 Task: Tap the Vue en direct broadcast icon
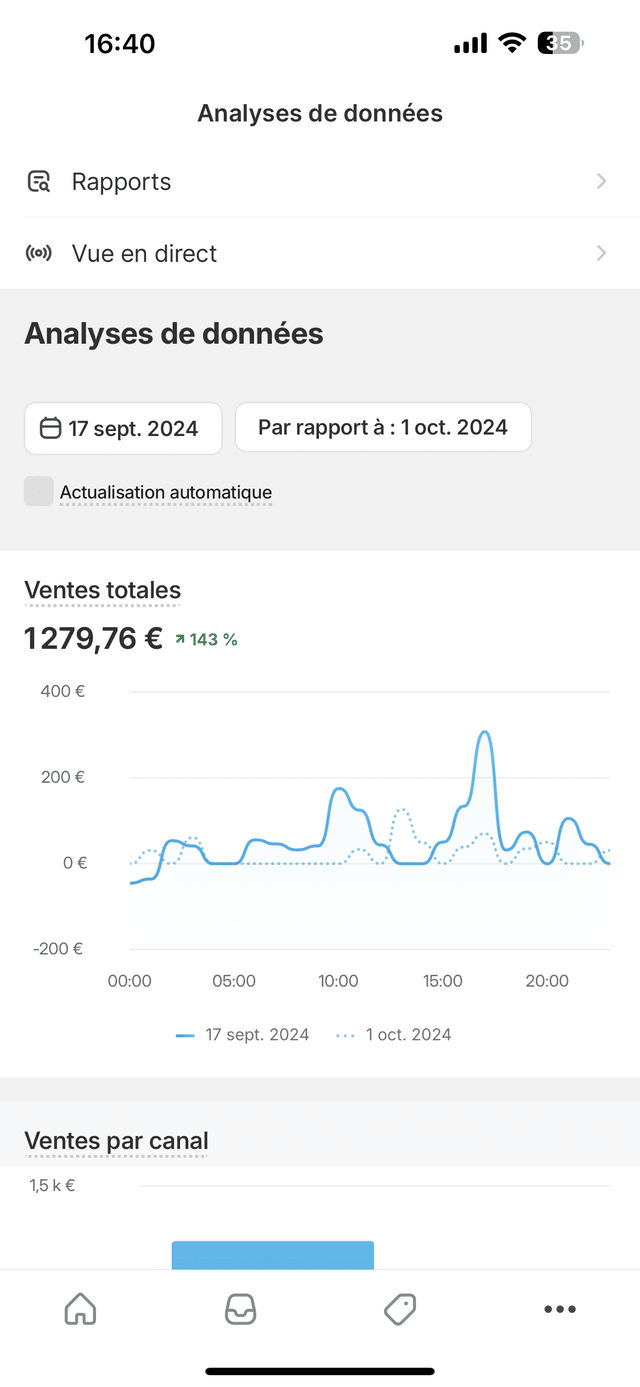click(38, 253)
